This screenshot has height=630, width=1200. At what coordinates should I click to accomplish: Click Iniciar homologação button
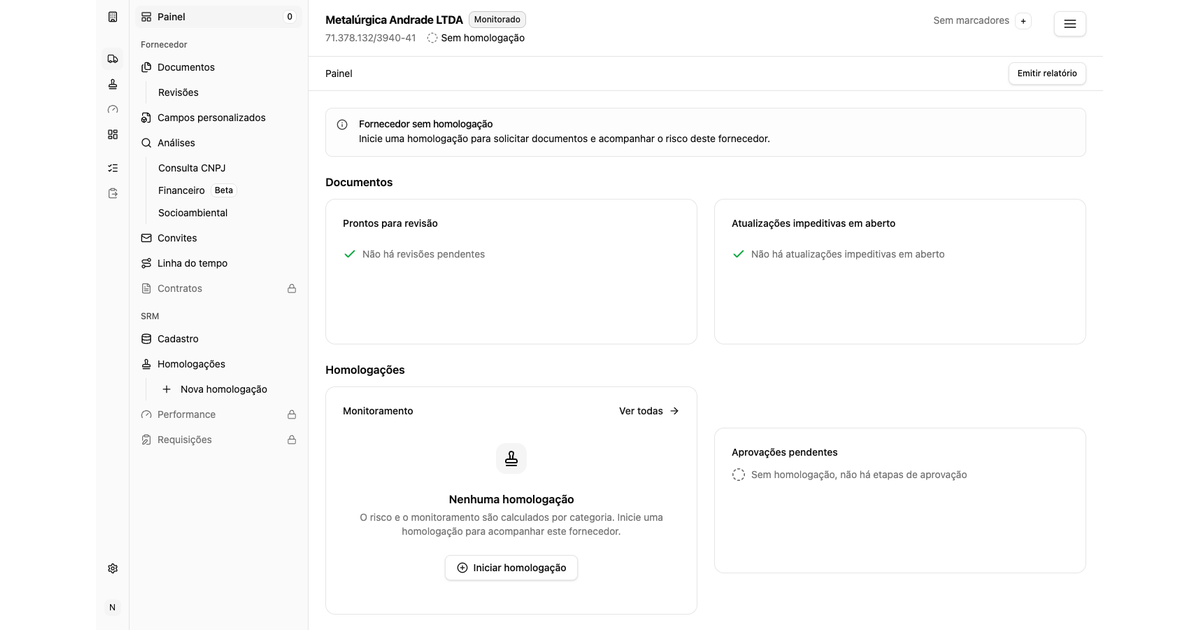[511, 568]
